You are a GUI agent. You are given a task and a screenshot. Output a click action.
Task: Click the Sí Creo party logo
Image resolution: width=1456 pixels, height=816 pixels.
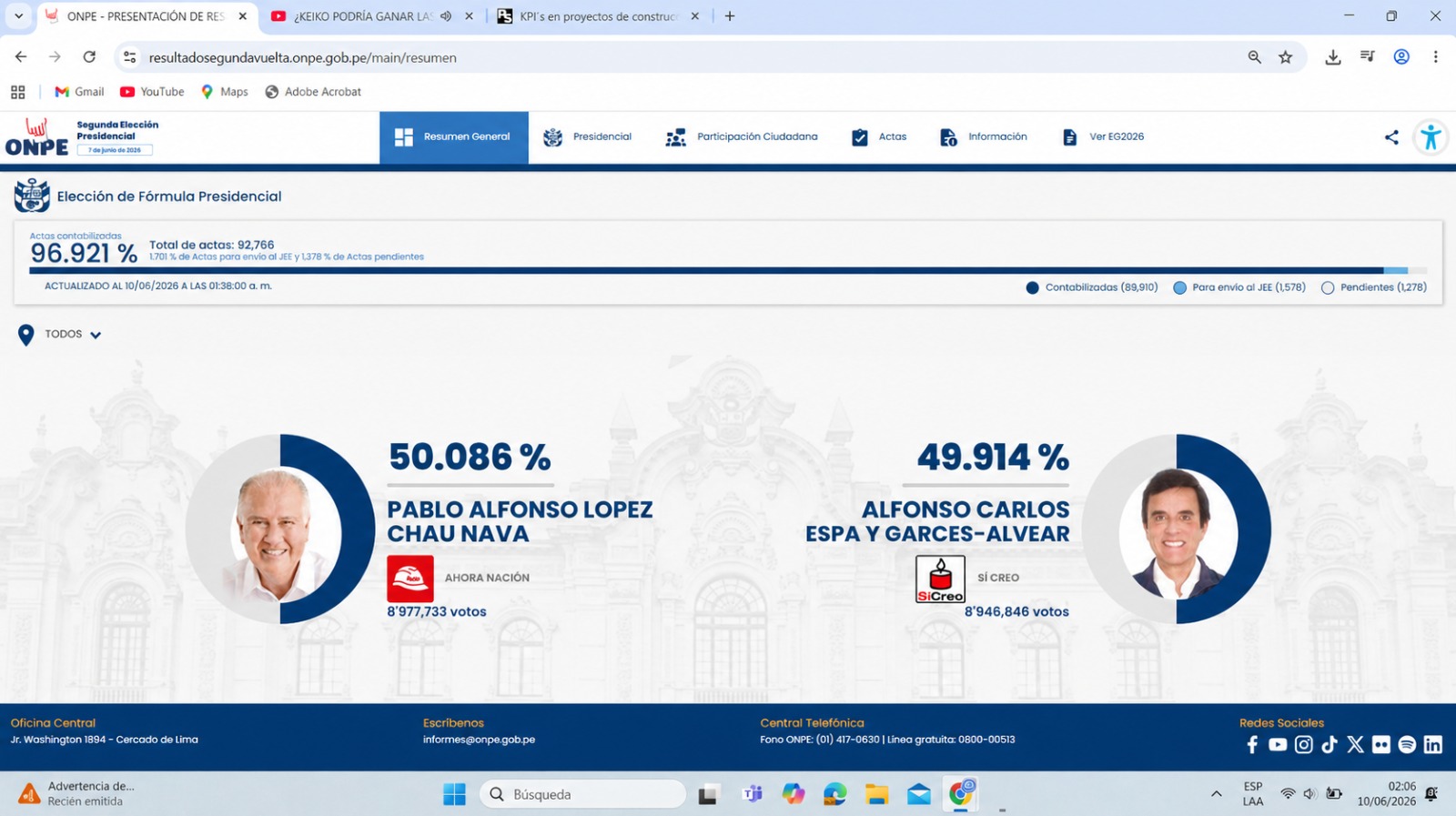point(940,579)
